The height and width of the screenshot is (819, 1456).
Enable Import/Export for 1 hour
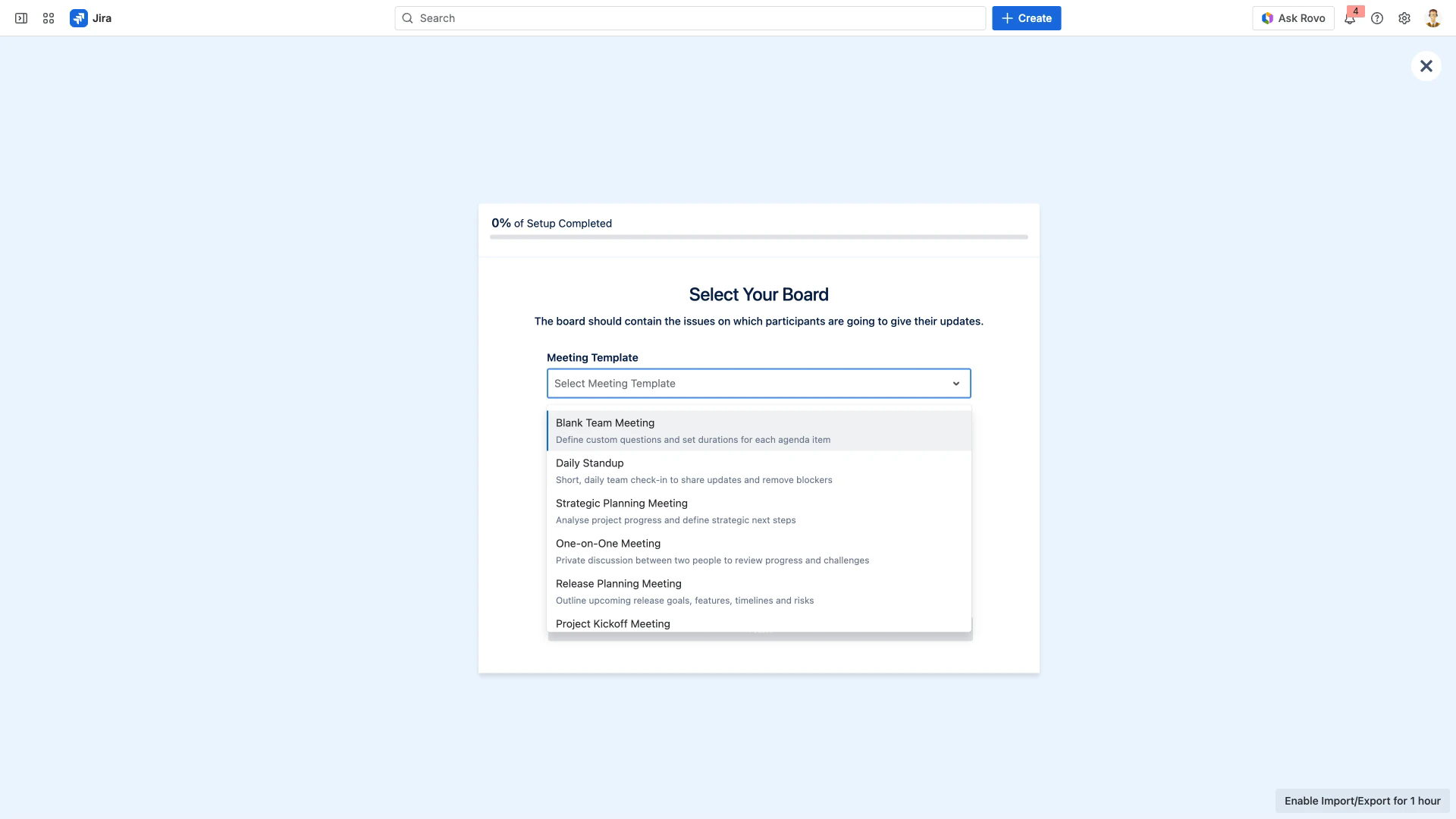[x=1361, y=801]
